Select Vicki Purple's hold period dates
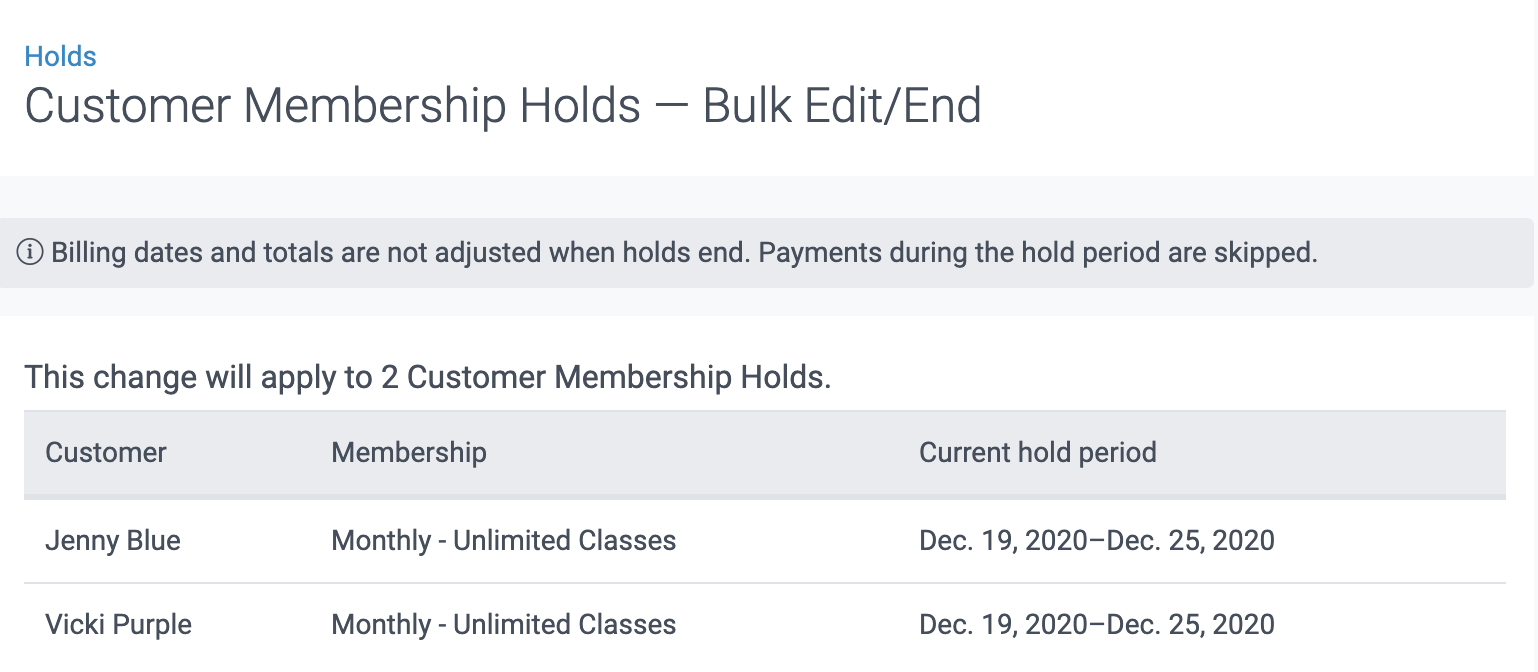 pyautogui.click(x=1097, y=624)
